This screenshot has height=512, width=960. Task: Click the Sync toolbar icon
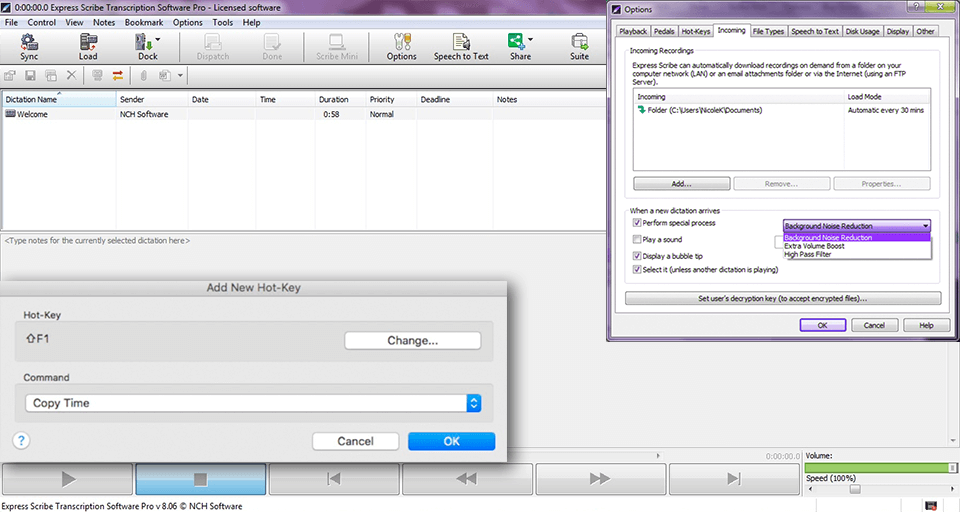(x=29, y=47)
